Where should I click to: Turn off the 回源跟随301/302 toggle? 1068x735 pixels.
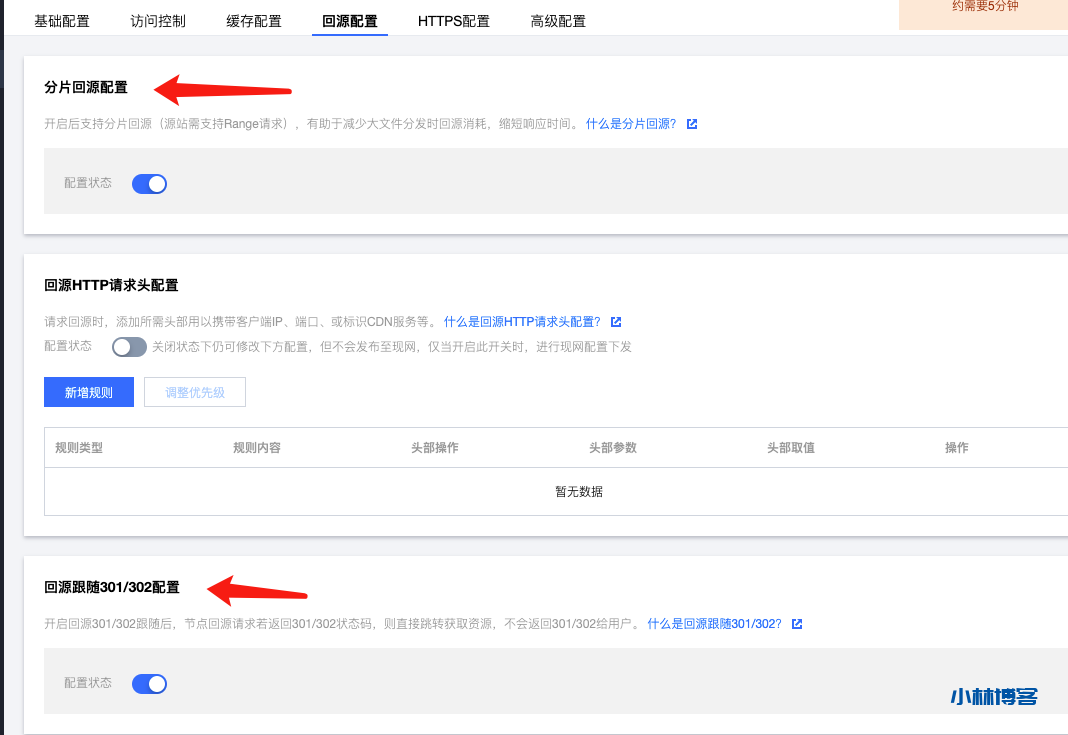pos(150,683)
